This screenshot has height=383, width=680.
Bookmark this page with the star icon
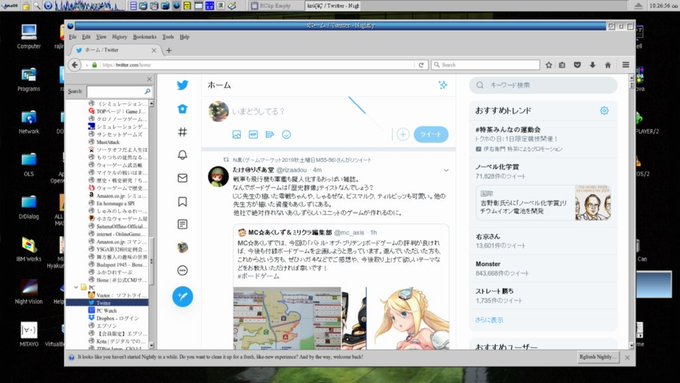click(549, 65)
